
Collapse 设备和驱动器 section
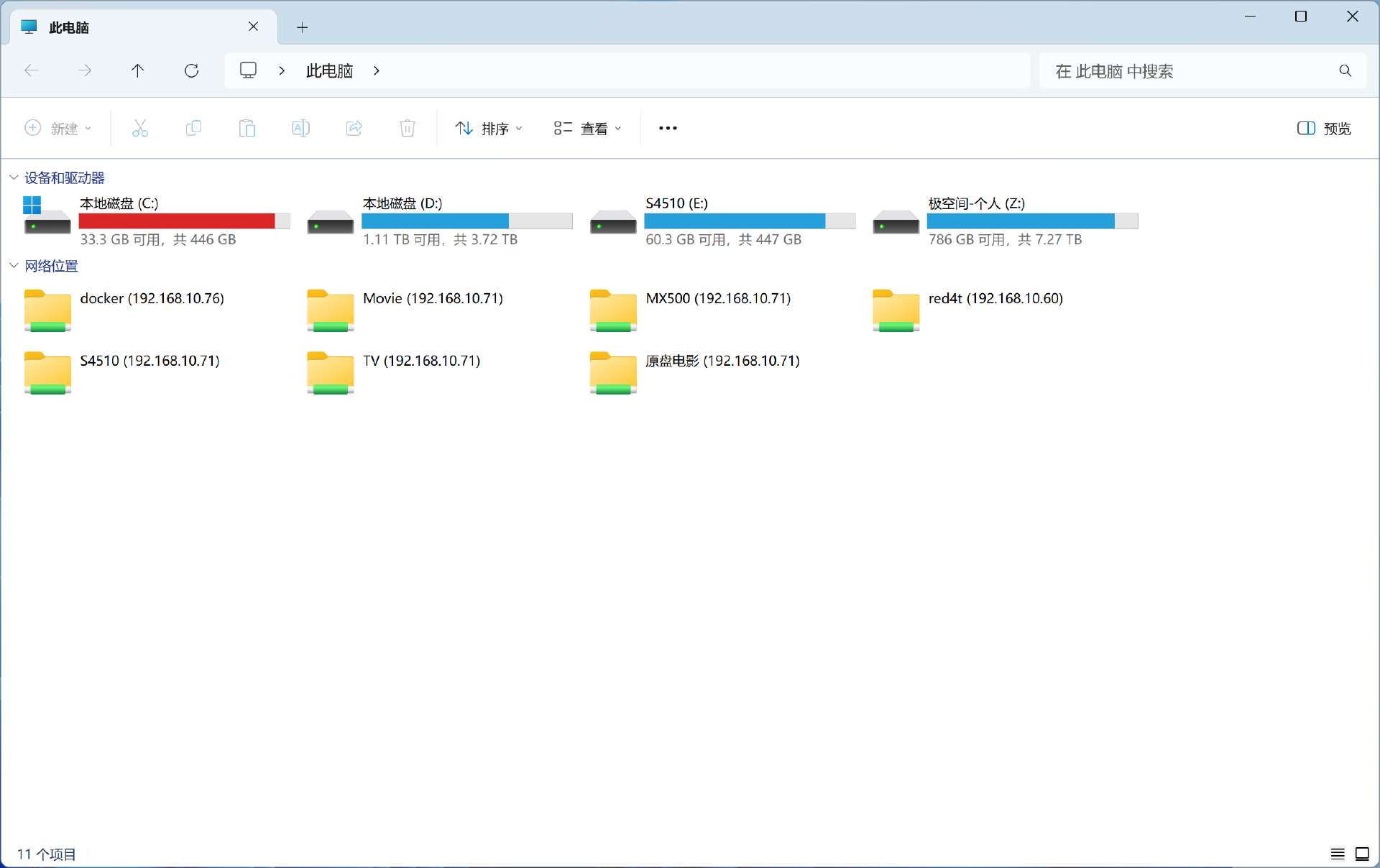14,178
